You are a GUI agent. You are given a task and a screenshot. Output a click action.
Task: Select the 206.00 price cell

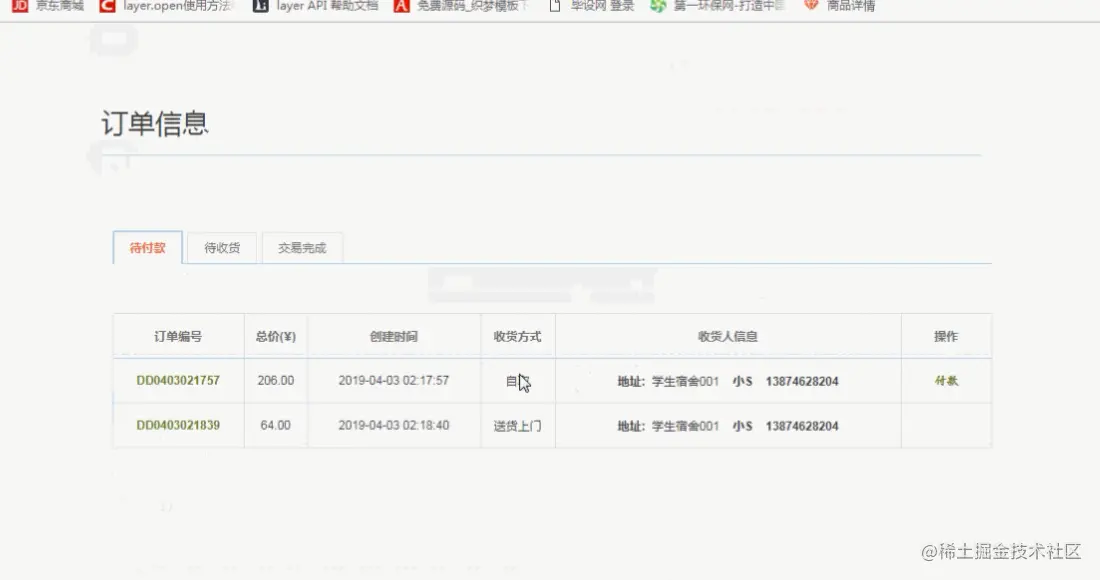(x=276, y=380)
